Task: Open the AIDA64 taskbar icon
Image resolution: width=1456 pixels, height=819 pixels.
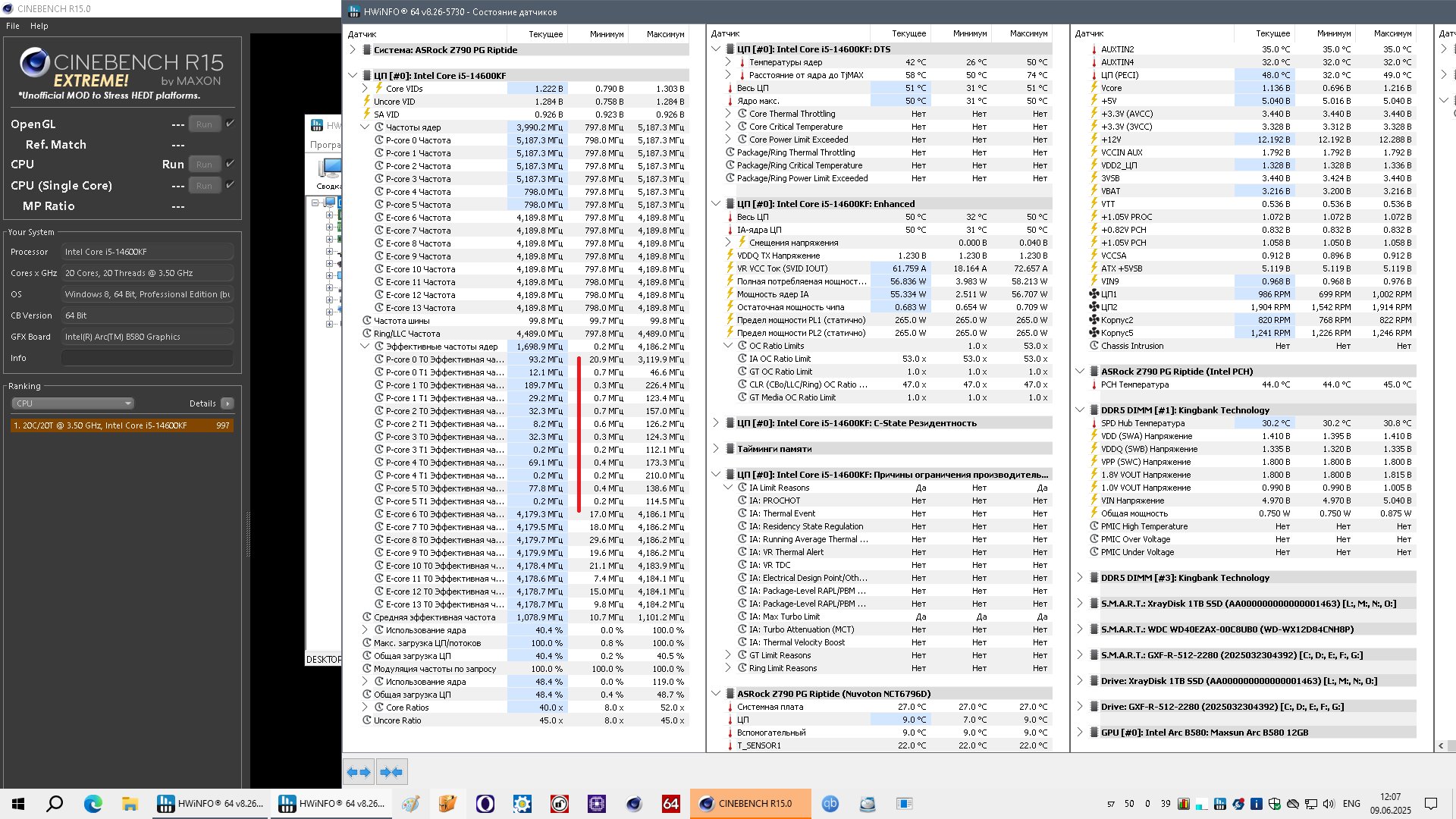Action: pyautogui.click(x=671, y=804)
